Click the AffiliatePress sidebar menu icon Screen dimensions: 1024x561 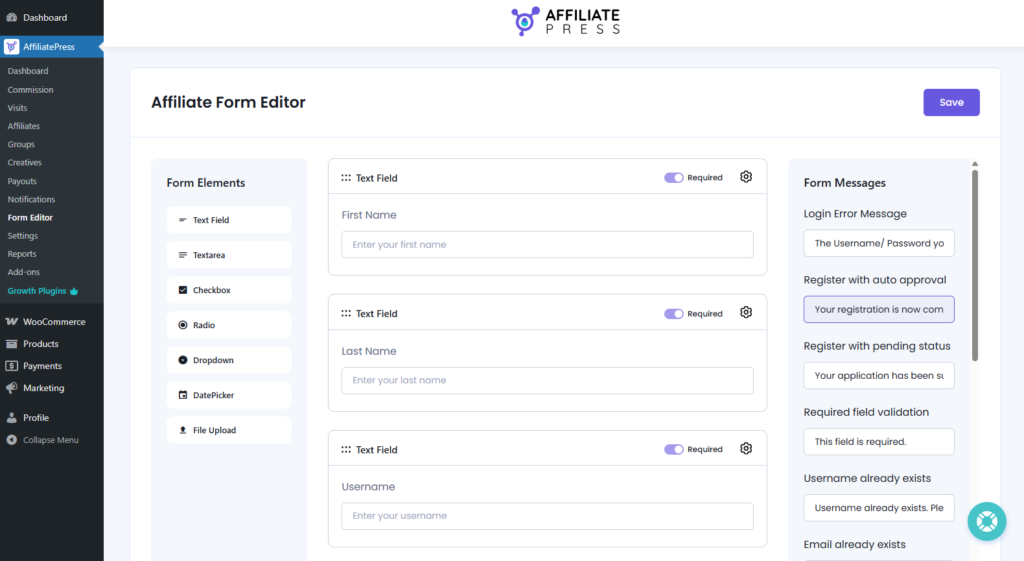[x=12, y=46]
